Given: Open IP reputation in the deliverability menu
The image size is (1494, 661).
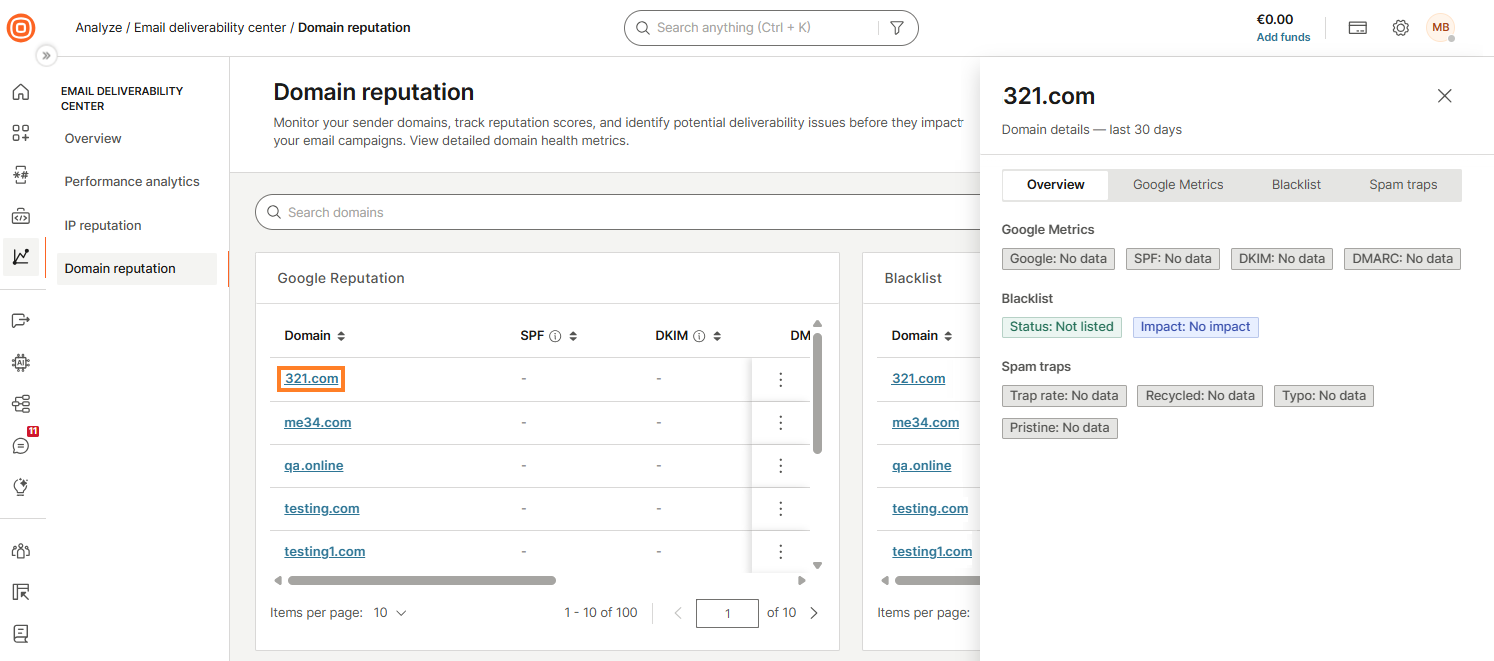Looking at the screenshot, I should coord(103,226).
